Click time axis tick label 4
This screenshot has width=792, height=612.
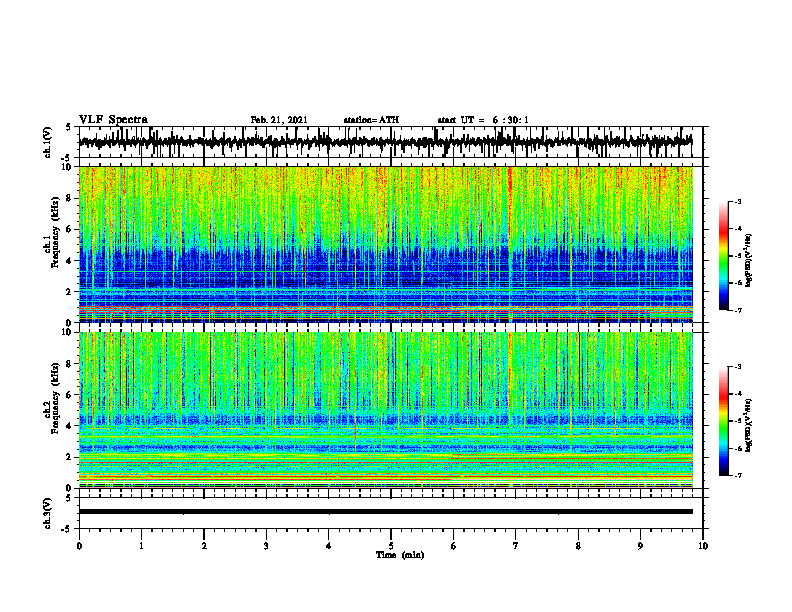tap(329, 546)
